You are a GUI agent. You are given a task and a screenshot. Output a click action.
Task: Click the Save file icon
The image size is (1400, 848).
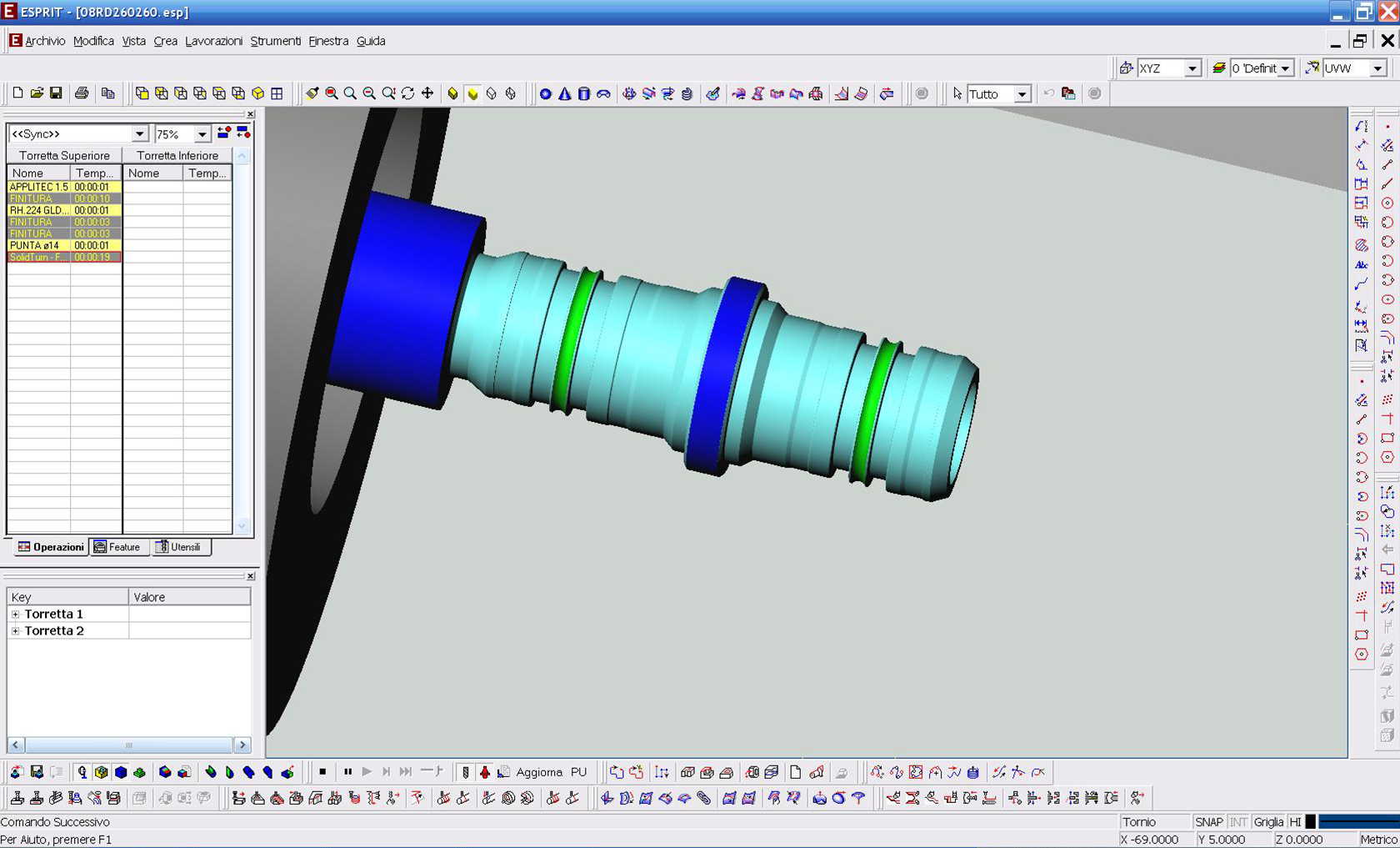coord(56,93)
